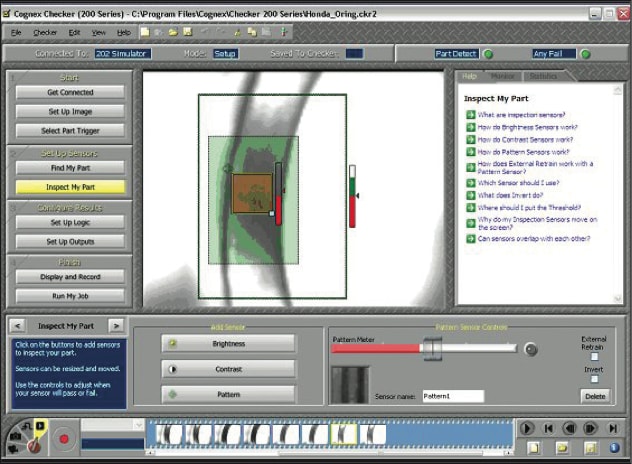
Task: Click the red record button in filmstrip controls
Action: (64, 439)
